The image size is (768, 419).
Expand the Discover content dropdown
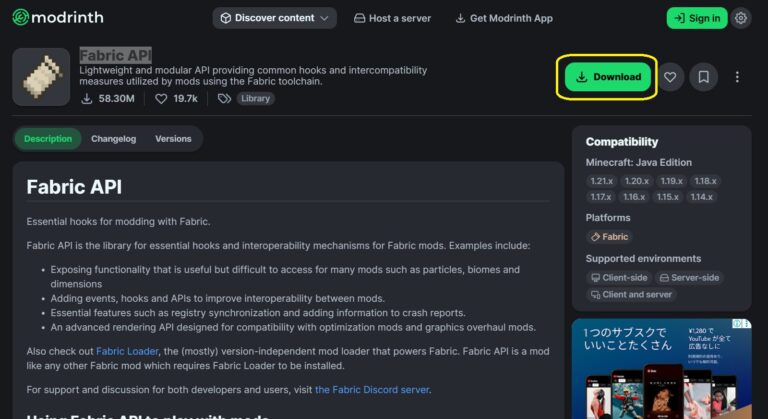click(x=274, y=18)
